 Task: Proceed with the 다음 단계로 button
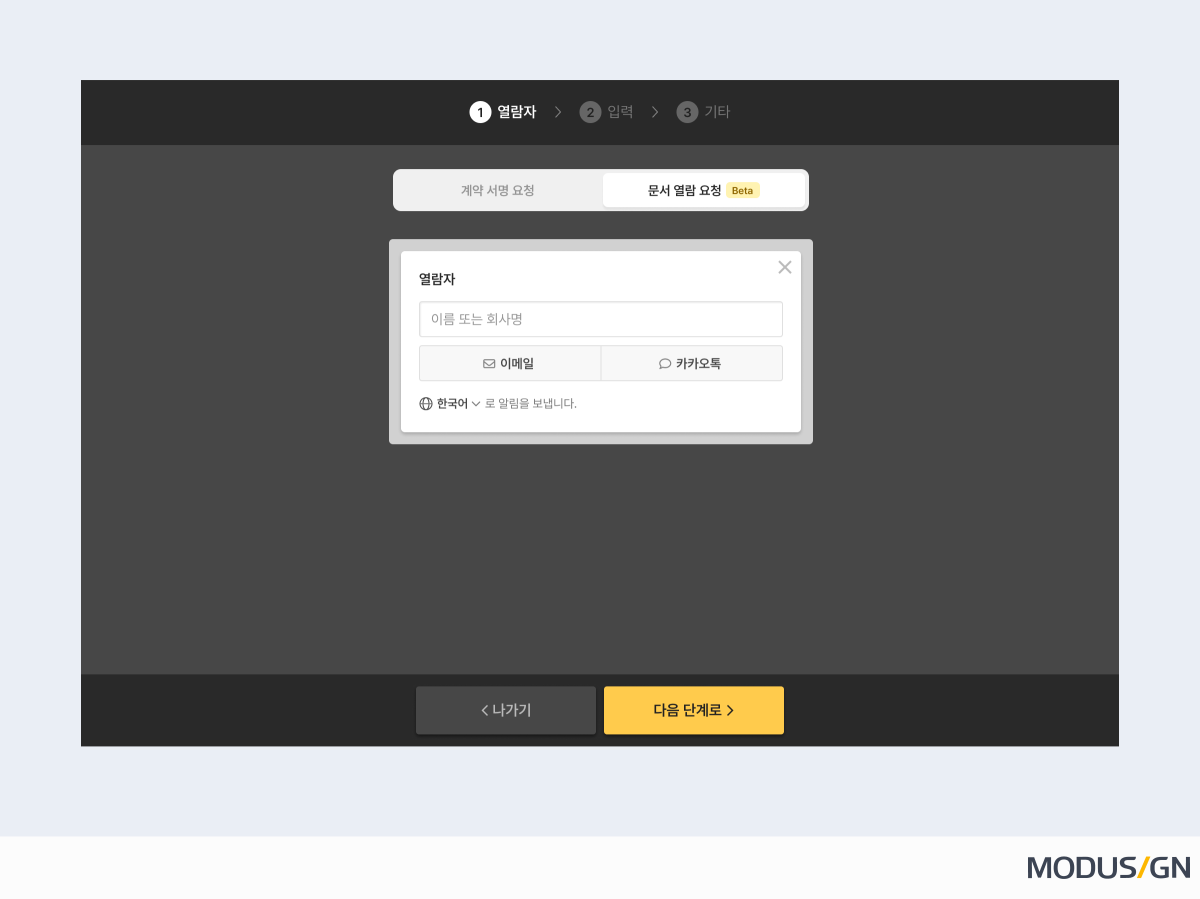tap(694, 710)
